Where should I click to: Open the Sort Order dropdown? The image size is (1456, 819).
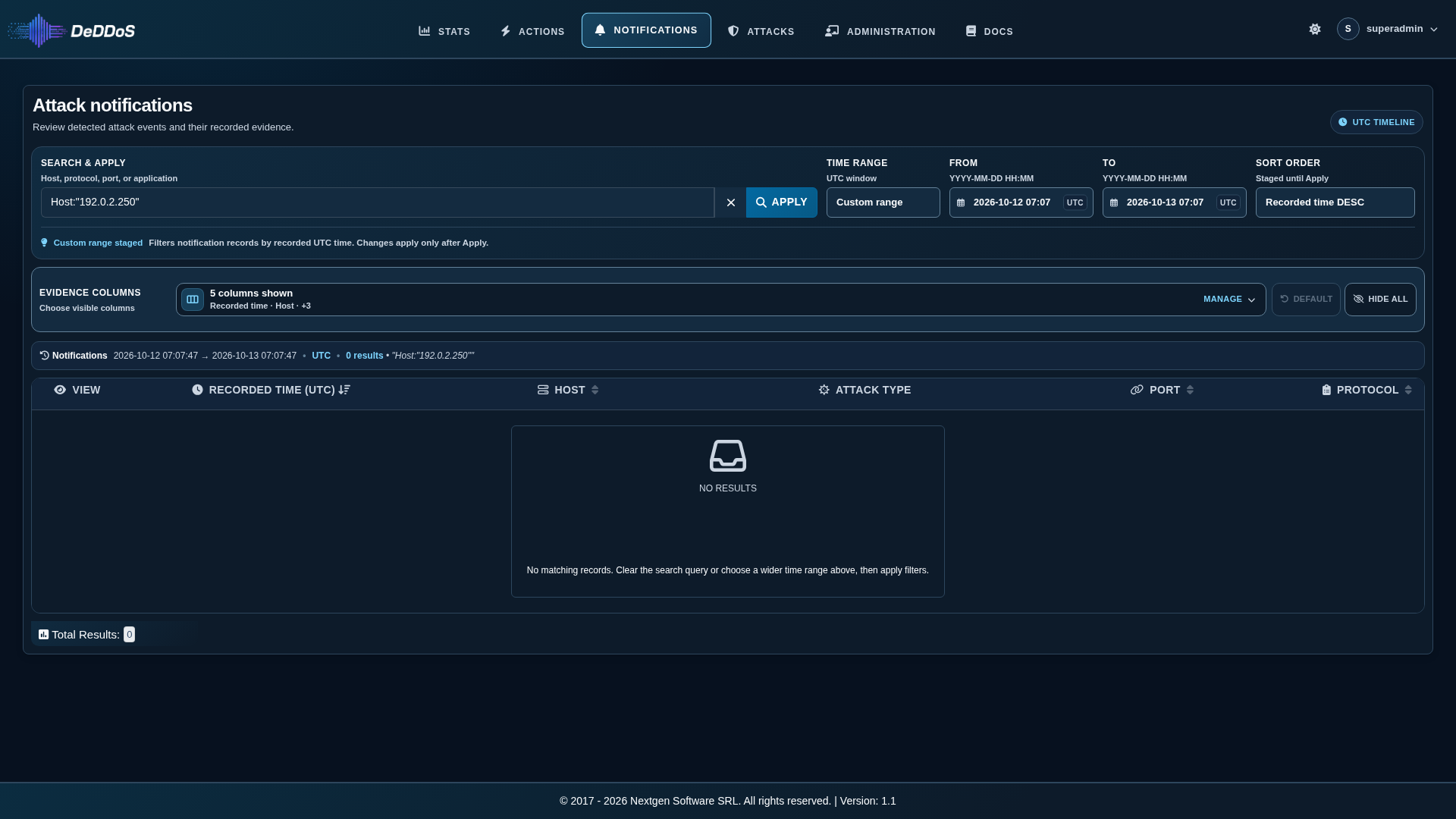[1335, 202]
